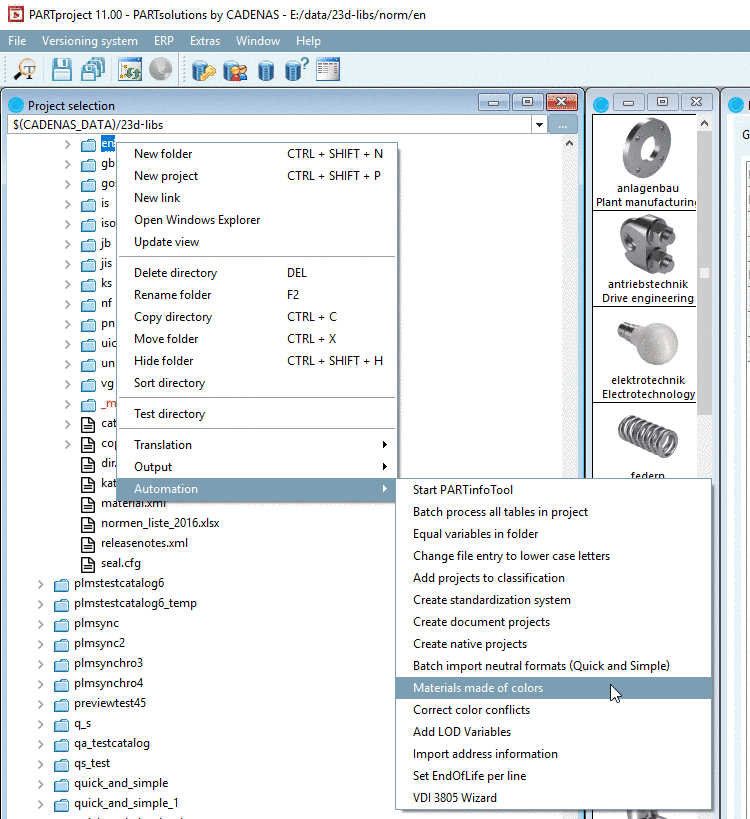Click the folder icon of plmsync
This screenshot has width=750, height=819.
tap(61, 625)
